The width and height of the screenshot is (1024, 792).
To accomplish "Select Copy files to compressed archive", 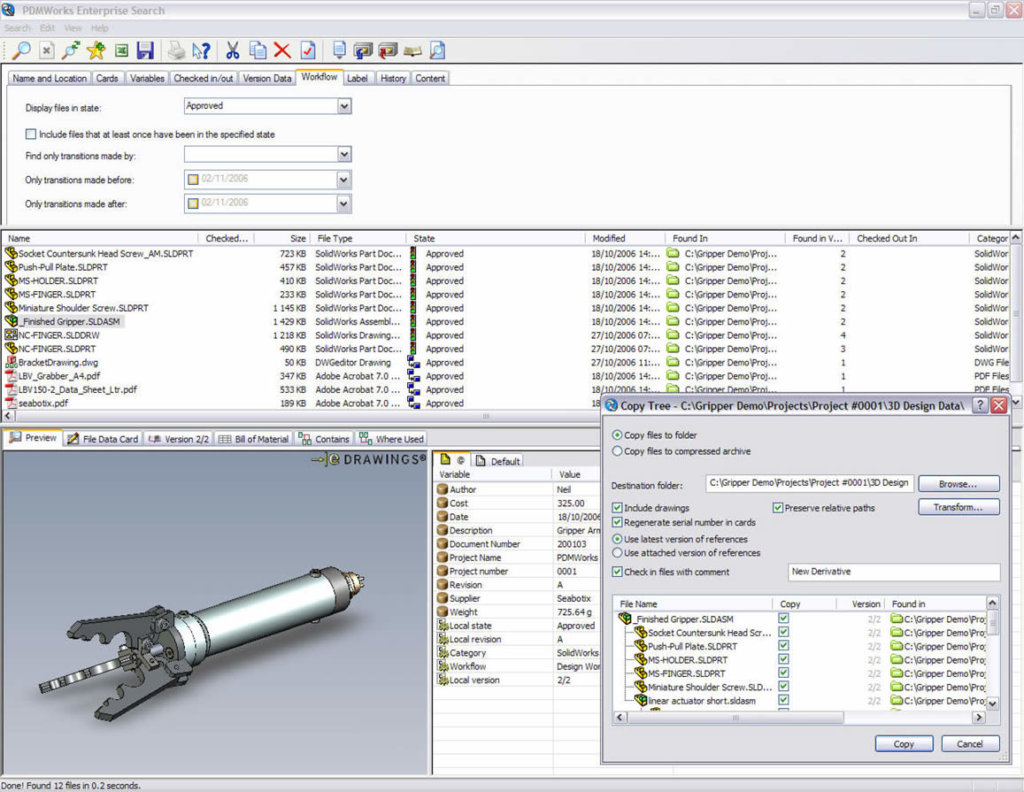I will [617, 452].
